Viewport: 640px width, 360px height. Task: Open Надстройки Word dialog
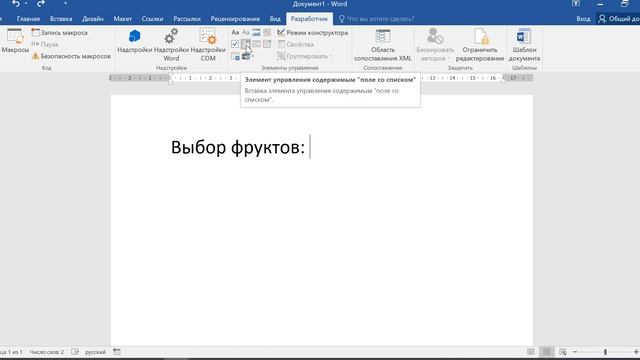(x=171, y=45)
